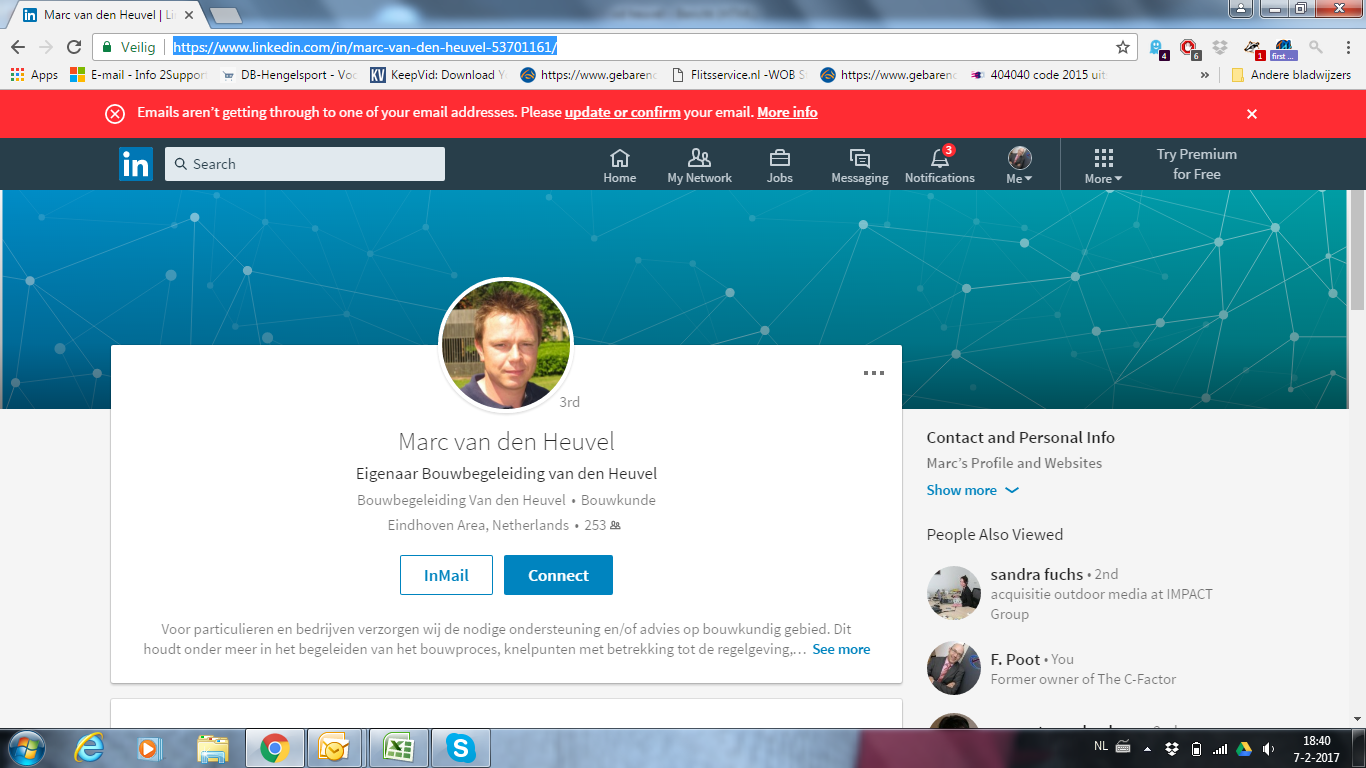Viewport: 1366px width, 768px height.
Task: Click the LinkedIn logo icon
Action: click(136, 164)
